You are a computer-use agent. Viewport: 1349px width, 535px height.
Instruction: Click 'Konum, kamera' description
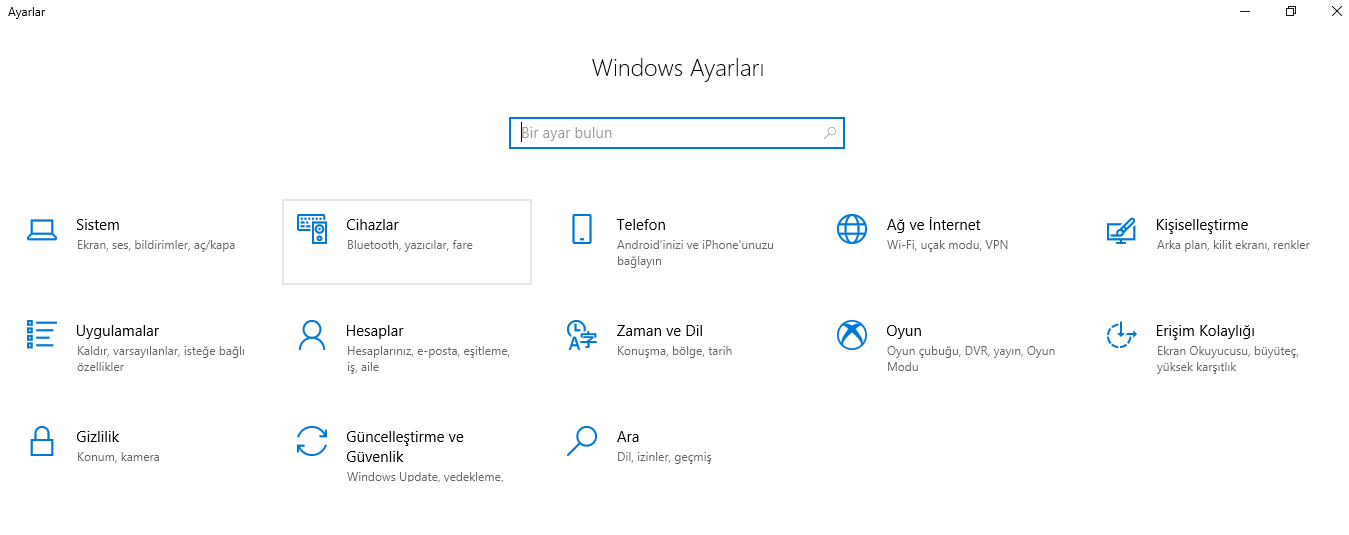(118, 457)
